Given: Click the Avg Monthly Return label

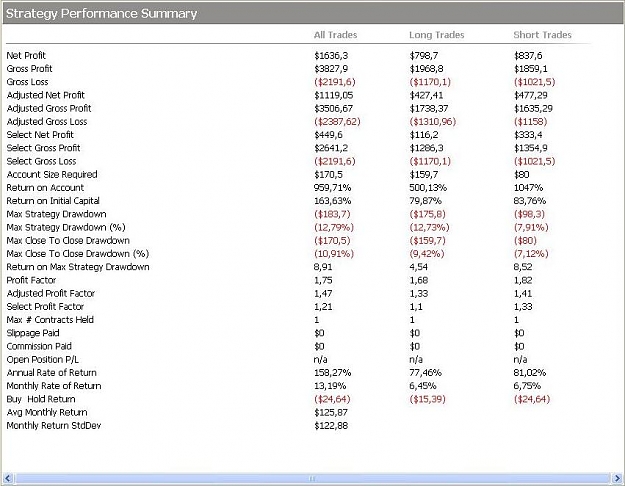Looking at the screenshot, I should tap(47, 412).
